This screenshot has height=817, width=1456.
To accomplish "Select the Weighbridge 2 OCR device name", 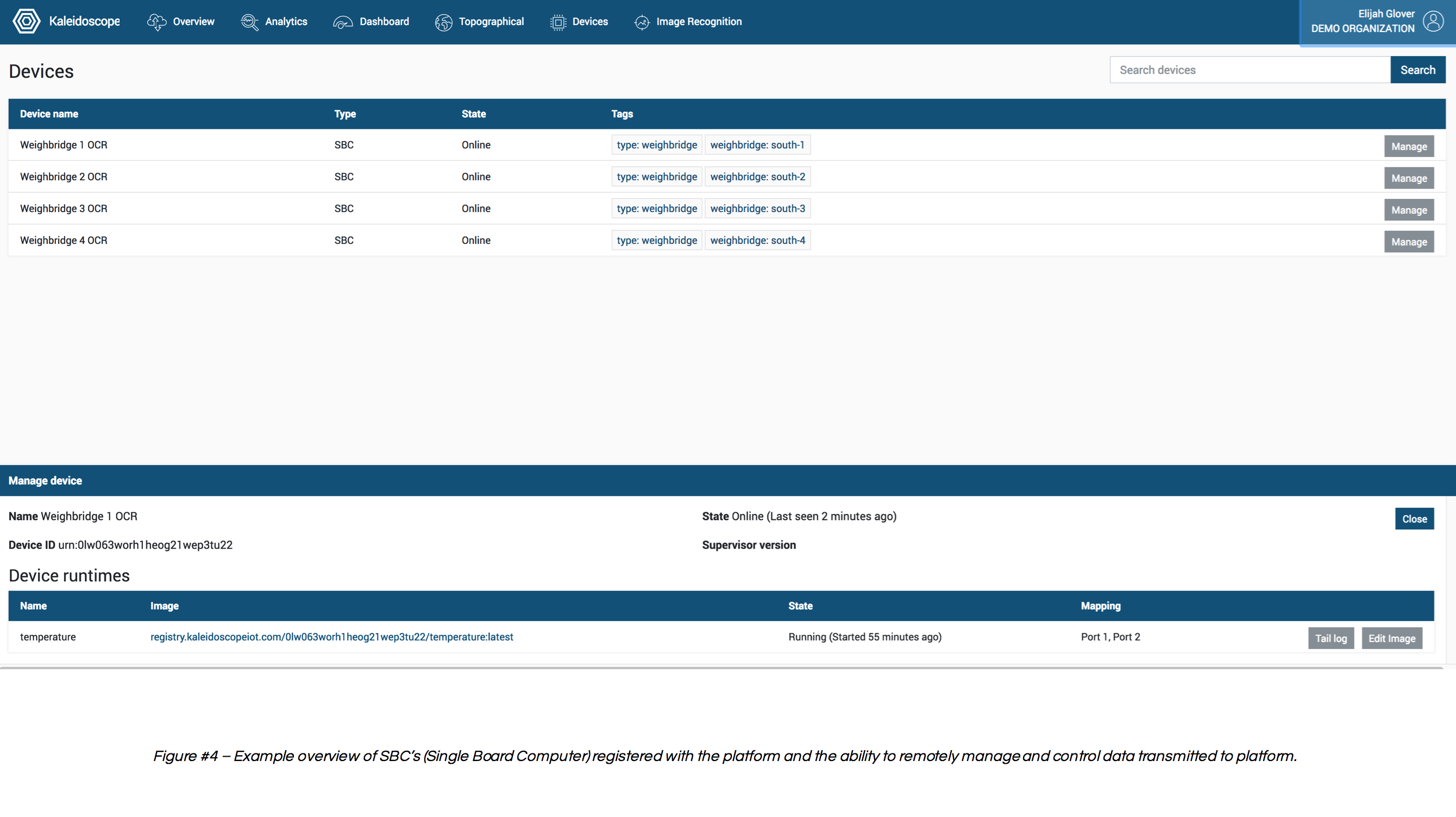I will (64, 177).
